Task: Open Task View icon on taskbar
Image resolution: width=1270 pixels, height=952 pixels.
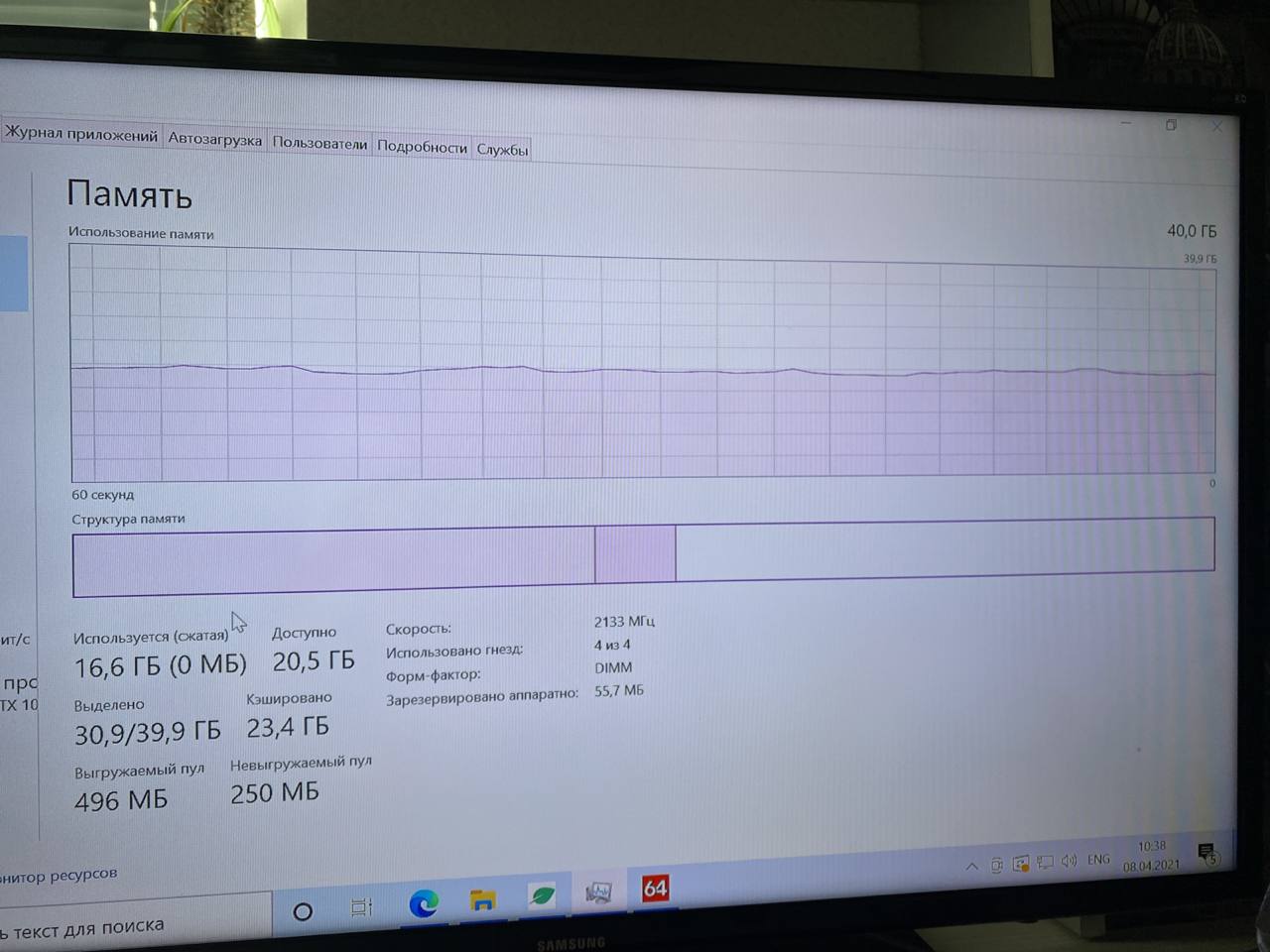Action: pyautogui.click(x=362, y=907)
